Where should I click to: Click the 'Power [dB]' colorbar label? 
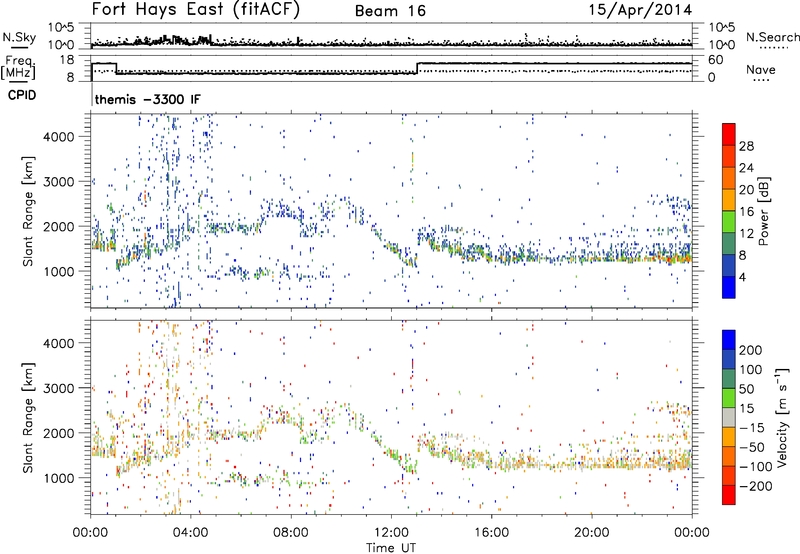coord(763,211)
